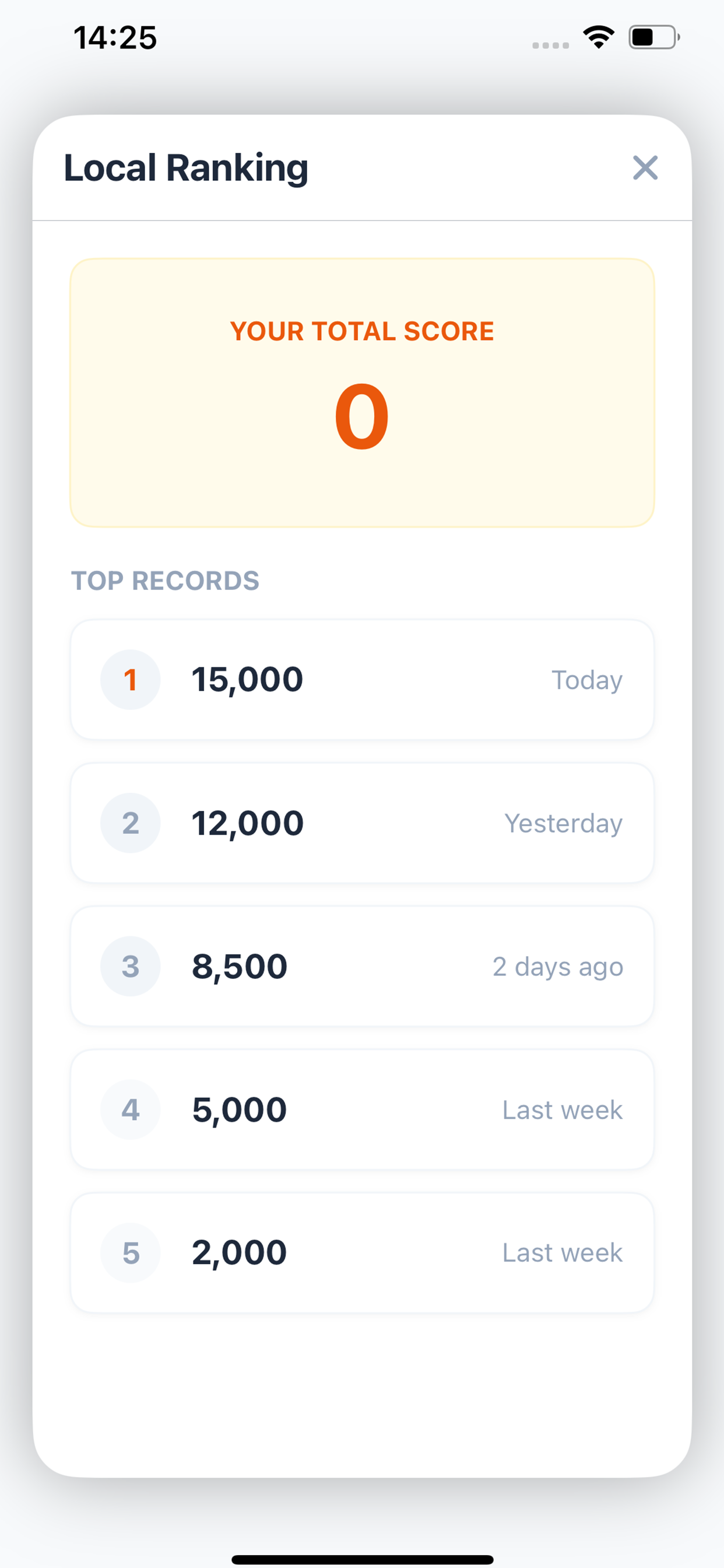The width and height of the screenshot is (724, 1568).
Task: Select the 8,500 score record
Action: 362,966
